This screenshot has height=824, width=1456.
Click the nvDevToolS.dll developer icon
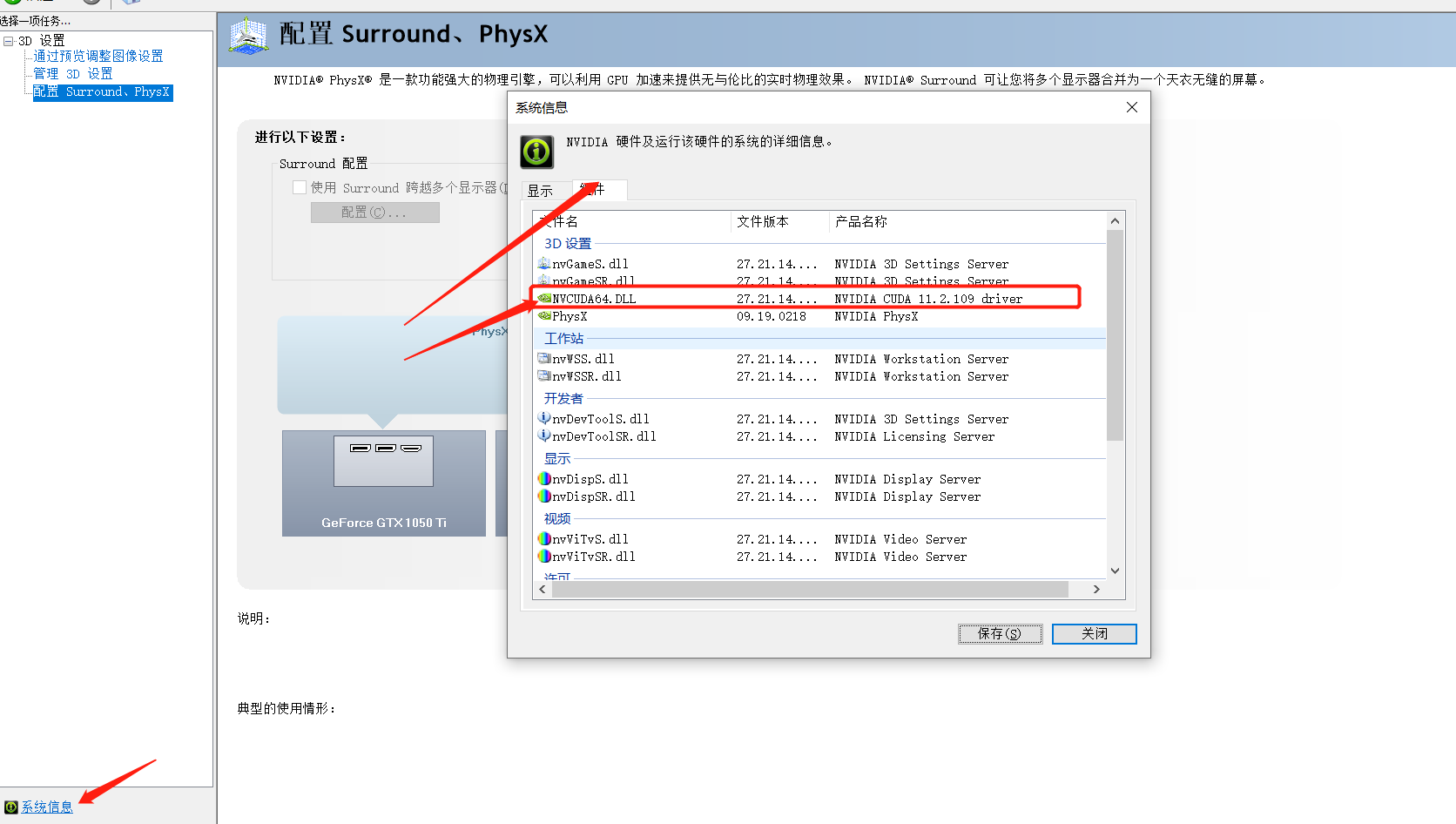click(544, 419)
